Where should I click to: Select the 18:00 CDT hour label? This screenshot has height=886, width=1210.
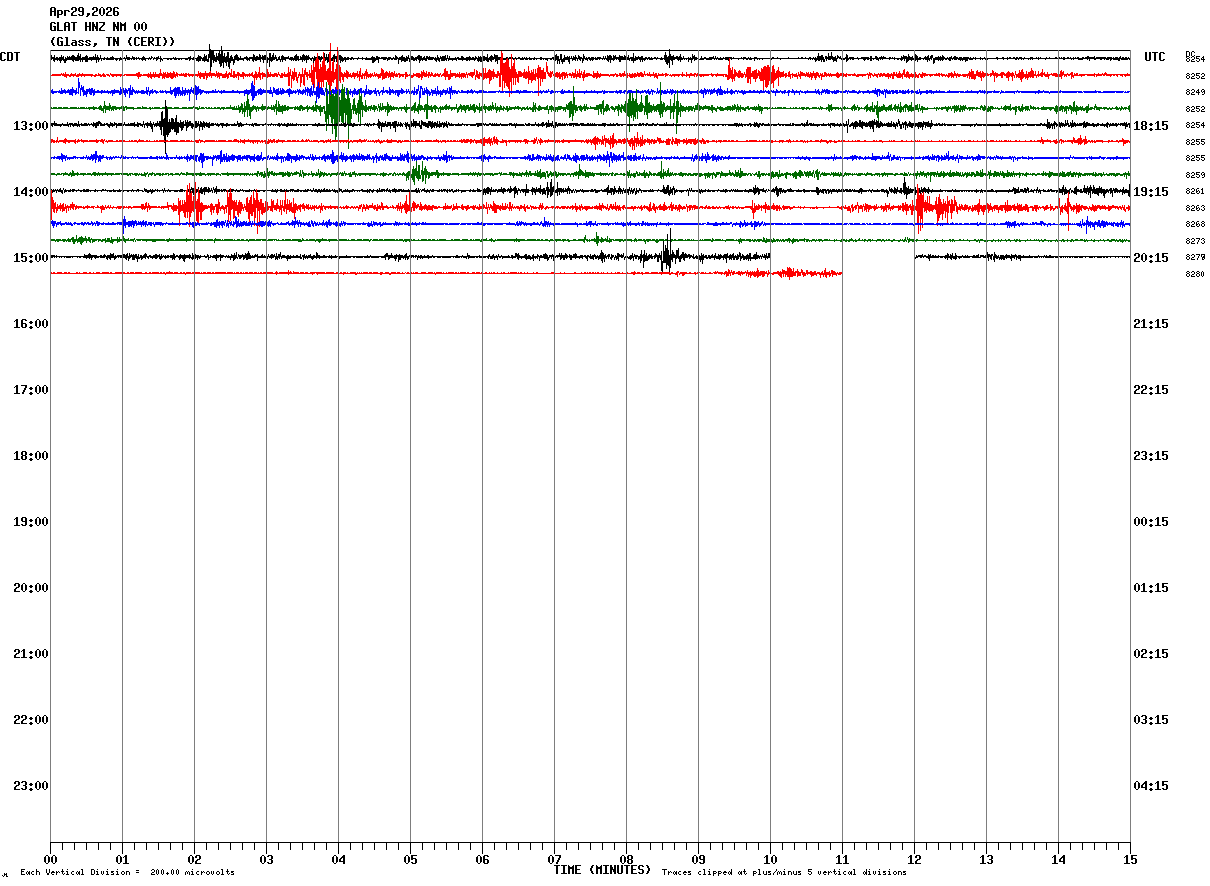31,456
